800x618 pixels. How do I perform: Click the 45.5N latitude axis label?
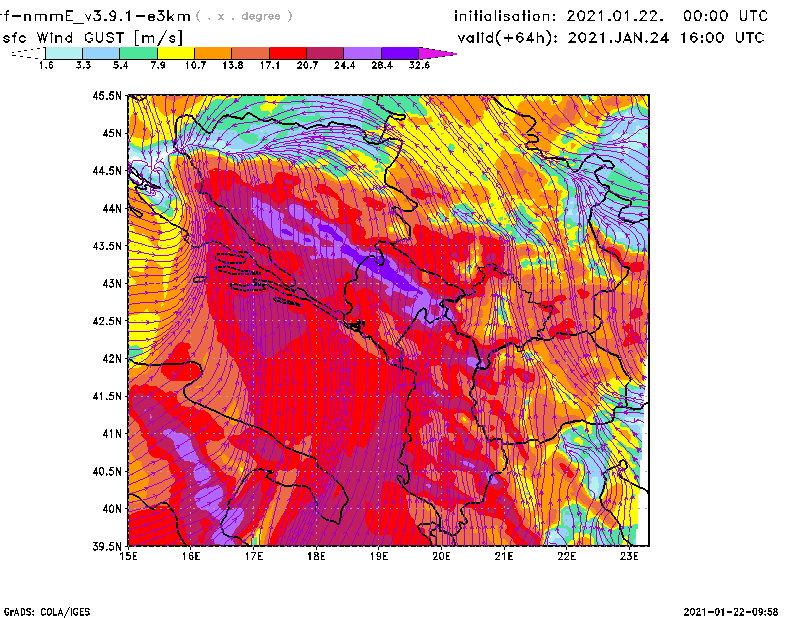tap(106, 96)
